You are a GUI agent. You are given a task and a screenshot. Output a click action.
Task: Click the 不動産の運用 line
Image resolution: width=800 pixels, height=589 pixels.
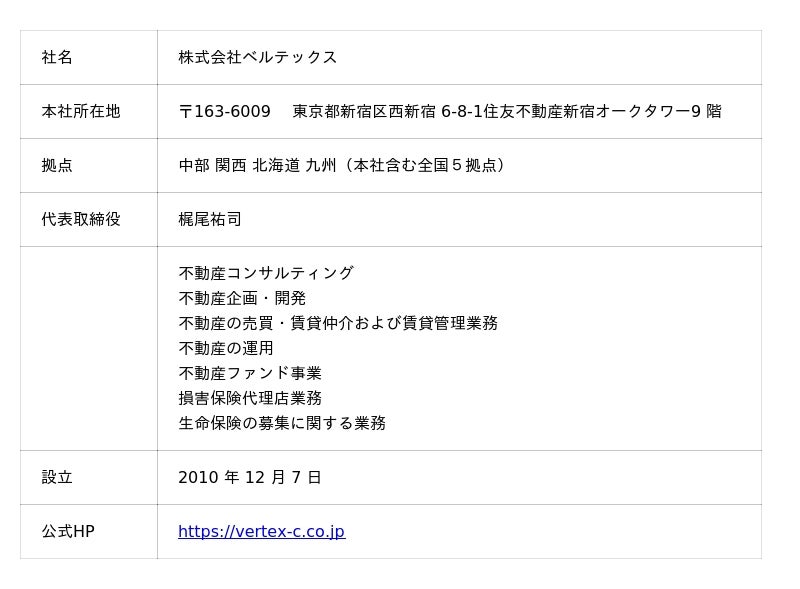[x=226, y=349]
